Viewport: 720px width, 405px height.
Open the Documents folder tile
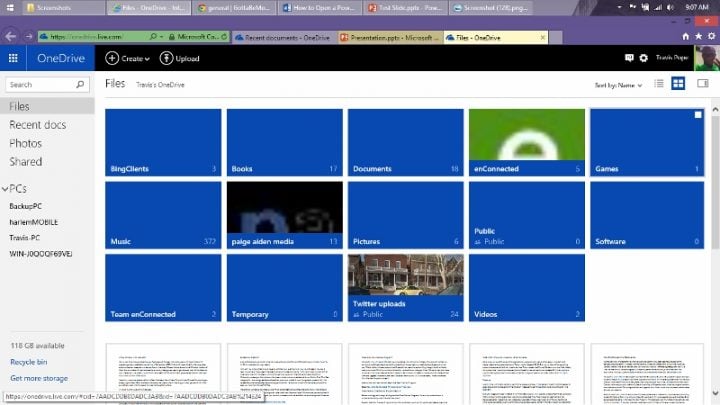pyautogui.click(x=406, y=142)
